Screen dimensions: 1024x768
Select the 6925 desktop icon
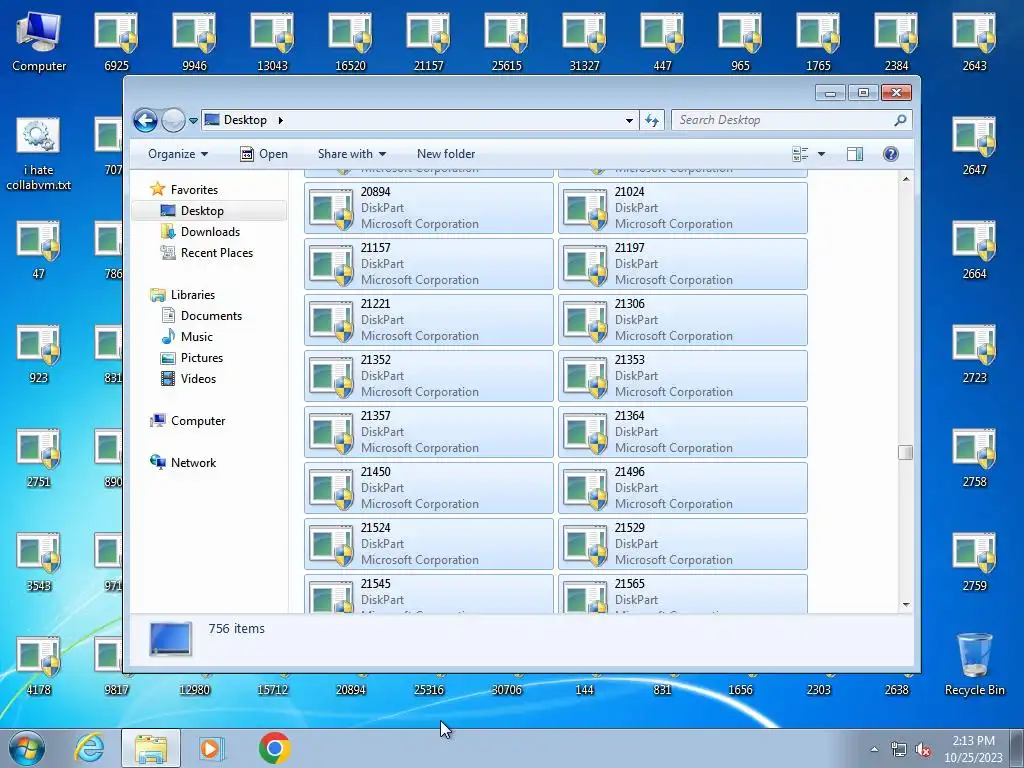click(116, 42)
